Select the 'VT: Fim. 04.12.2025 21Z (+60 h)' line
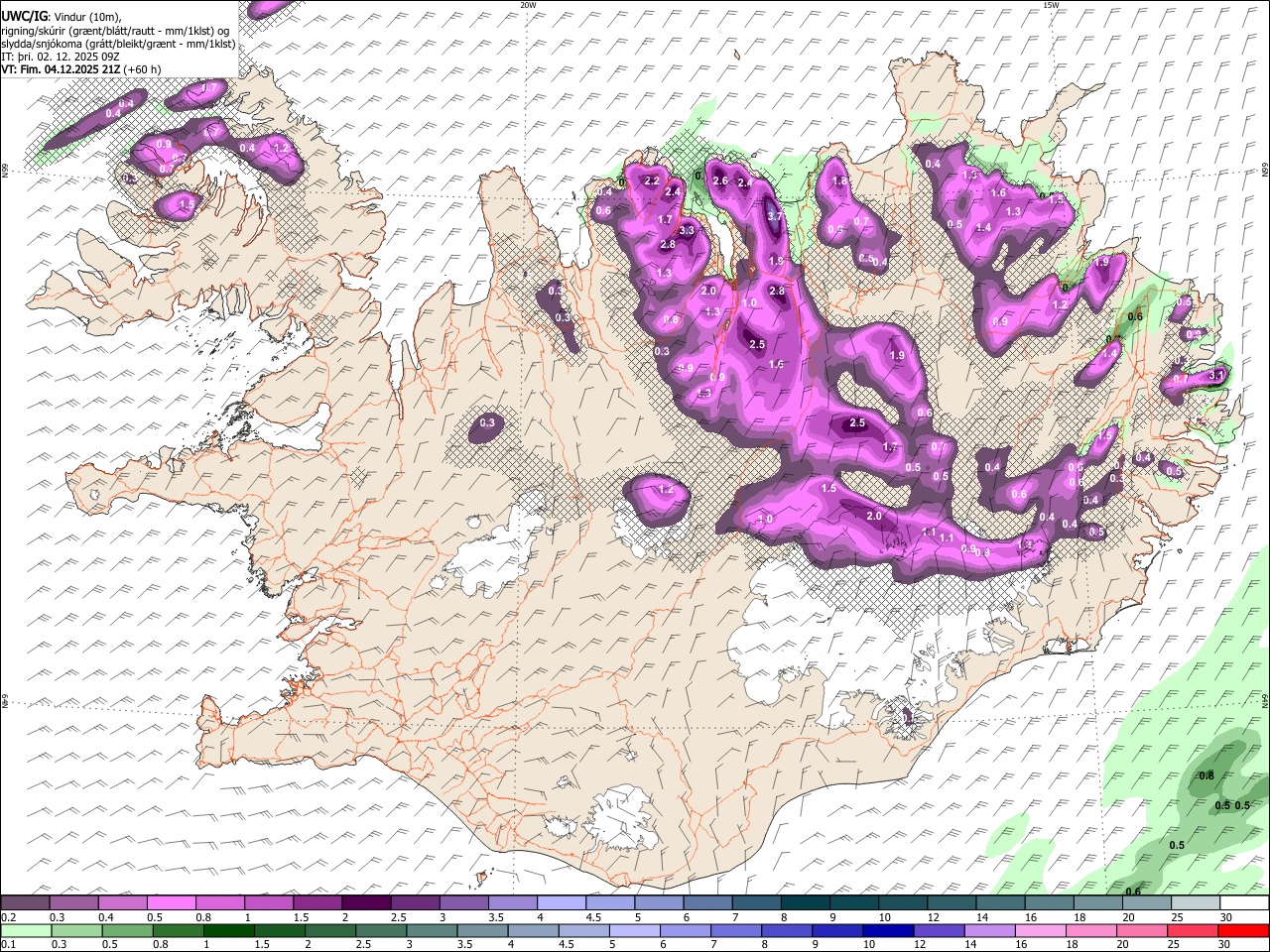Screen dimensions: 1270x952 point(81,69)
